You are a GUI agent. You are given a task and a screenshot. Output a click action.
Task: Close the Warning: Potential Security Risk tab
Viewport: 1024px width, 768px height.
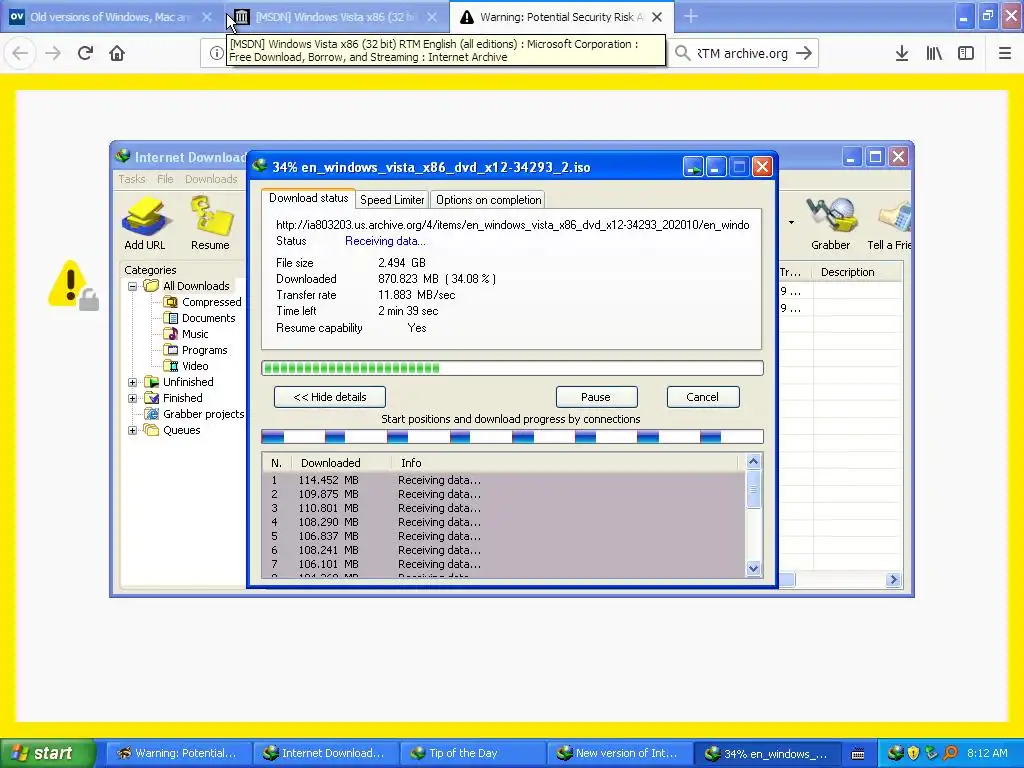point(657,17)
